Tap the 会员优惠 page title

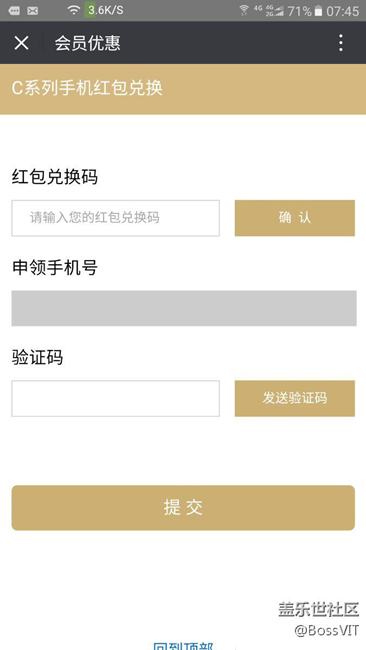tap(87, 43)
